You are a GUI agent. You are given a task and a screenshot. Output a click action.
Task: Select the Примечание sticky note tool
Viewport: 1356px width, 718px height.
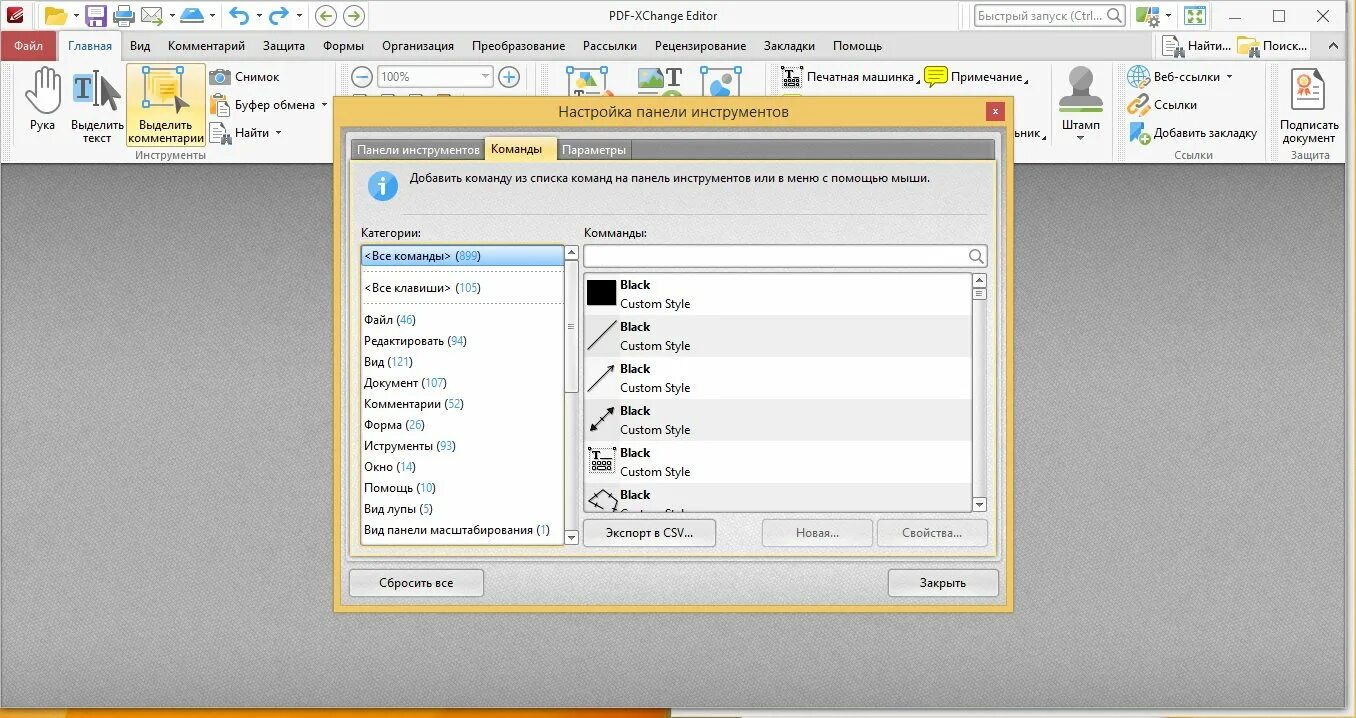click(974, 77)
